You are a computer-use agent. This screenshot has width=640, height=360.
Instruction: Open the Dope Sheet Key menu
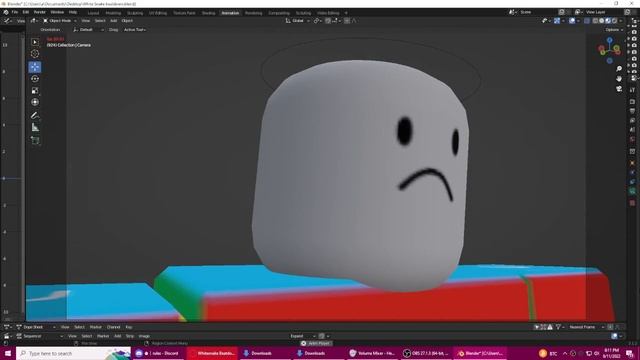coord(129,327)
